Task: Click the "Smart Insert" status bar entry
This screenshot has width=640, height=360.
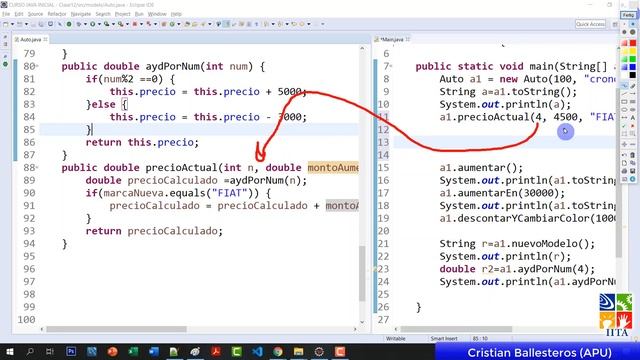Action: (444, 338)
